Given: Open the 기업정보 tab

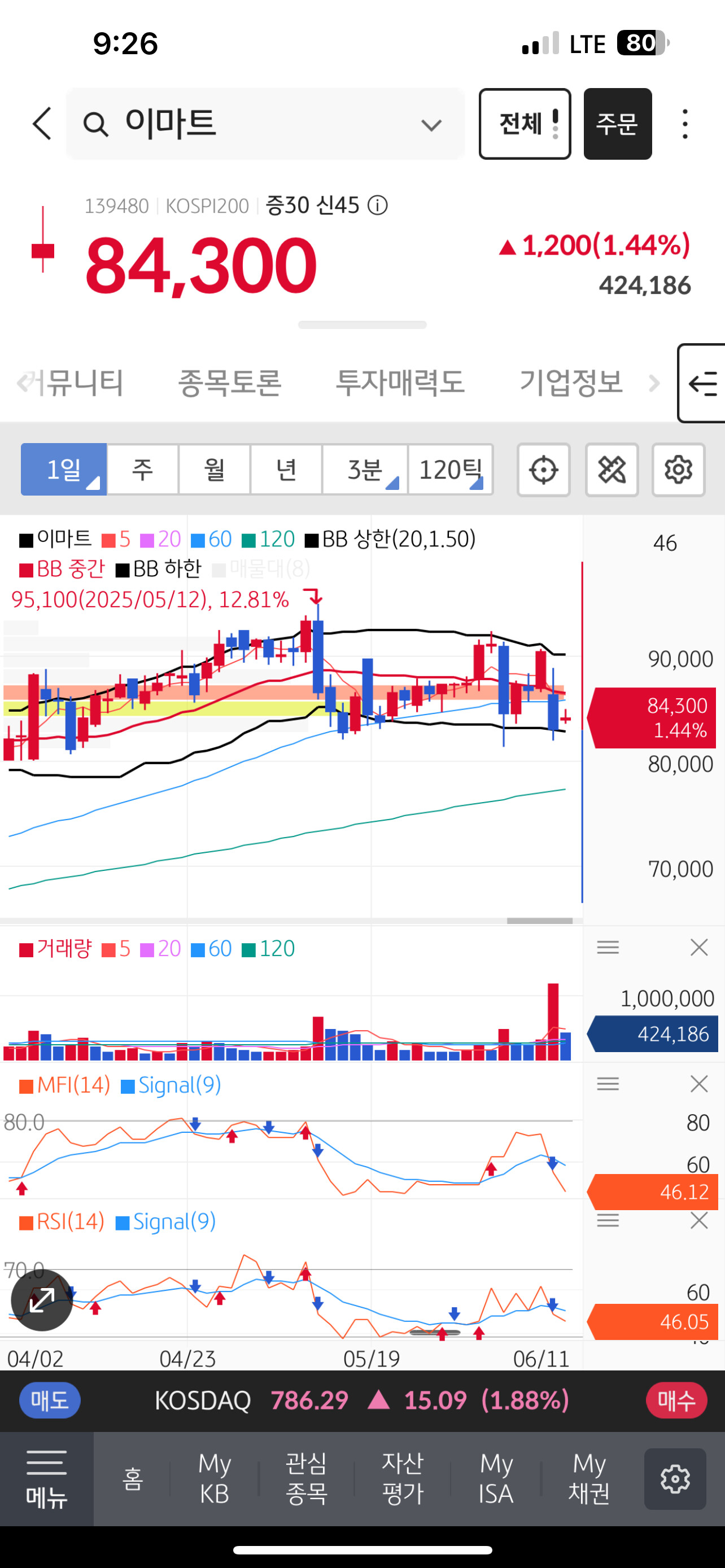Looking at the screenshot, I should (x=571, y=383).
